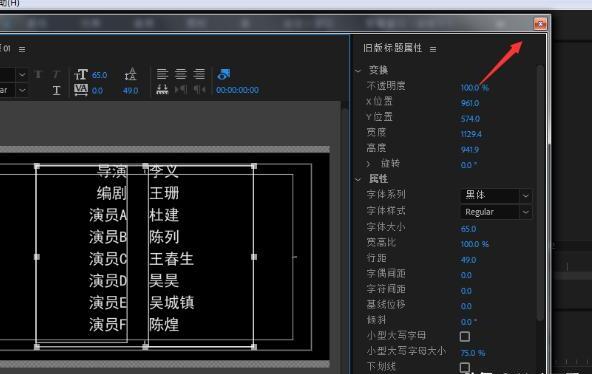This screenshot has height=374, width=592.
Task: Click the name 陈煌 in title canvas
Action: coord(164,325)
